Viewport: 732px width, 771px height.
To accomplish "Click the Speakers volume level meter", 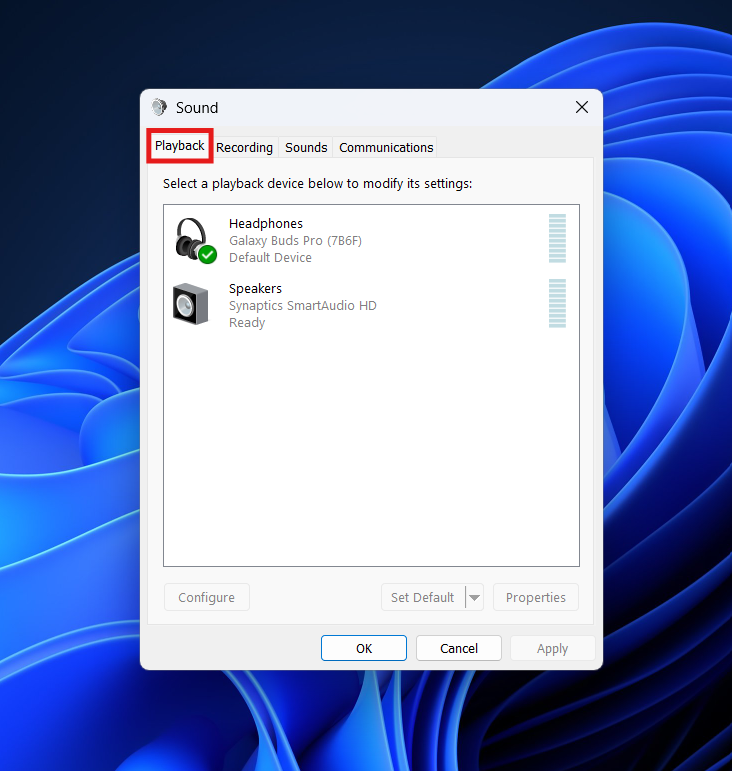I will pos(557,303).
